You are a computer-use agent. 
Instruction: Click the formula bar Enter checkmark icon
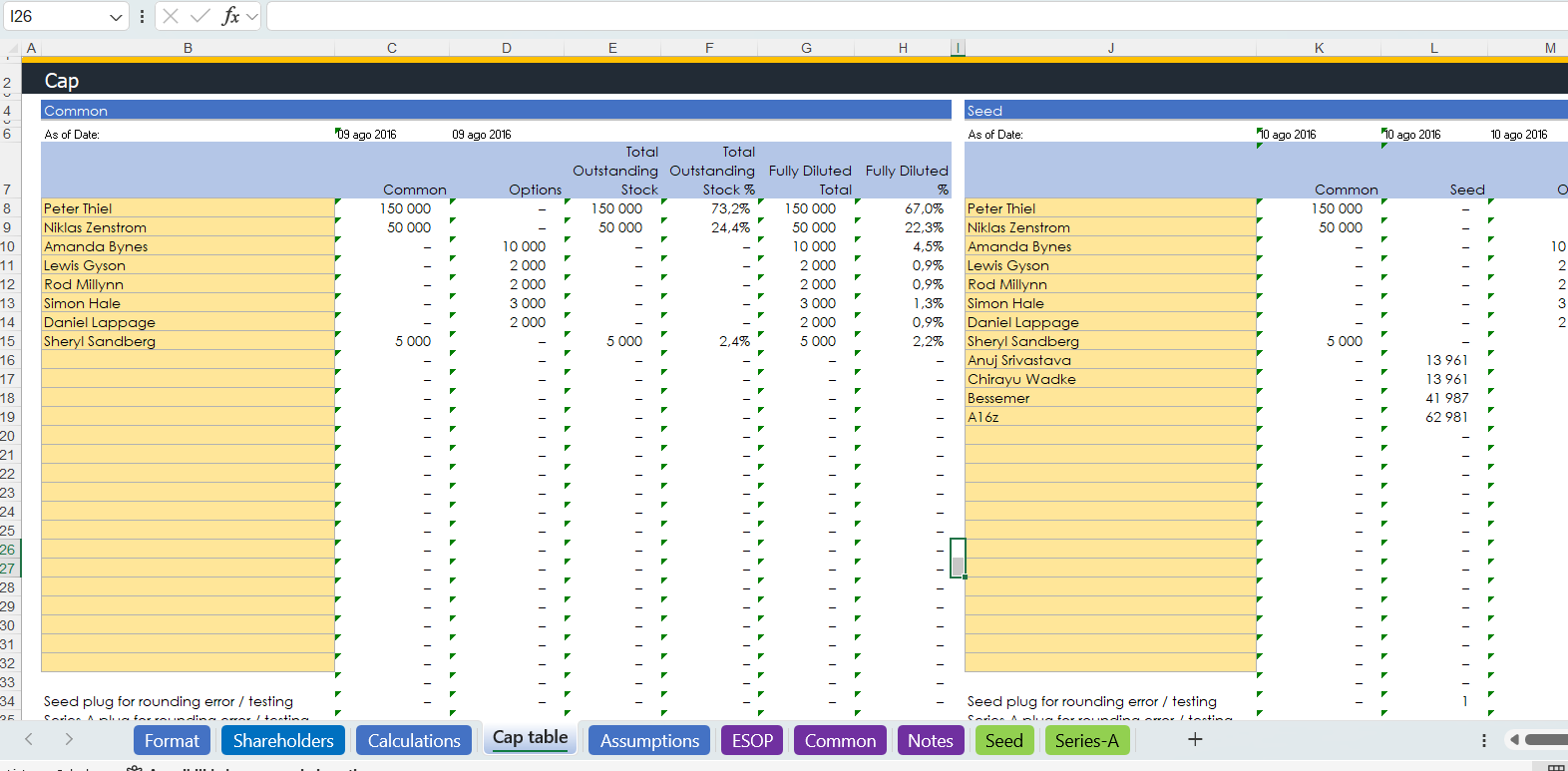(x=199, y=16)
